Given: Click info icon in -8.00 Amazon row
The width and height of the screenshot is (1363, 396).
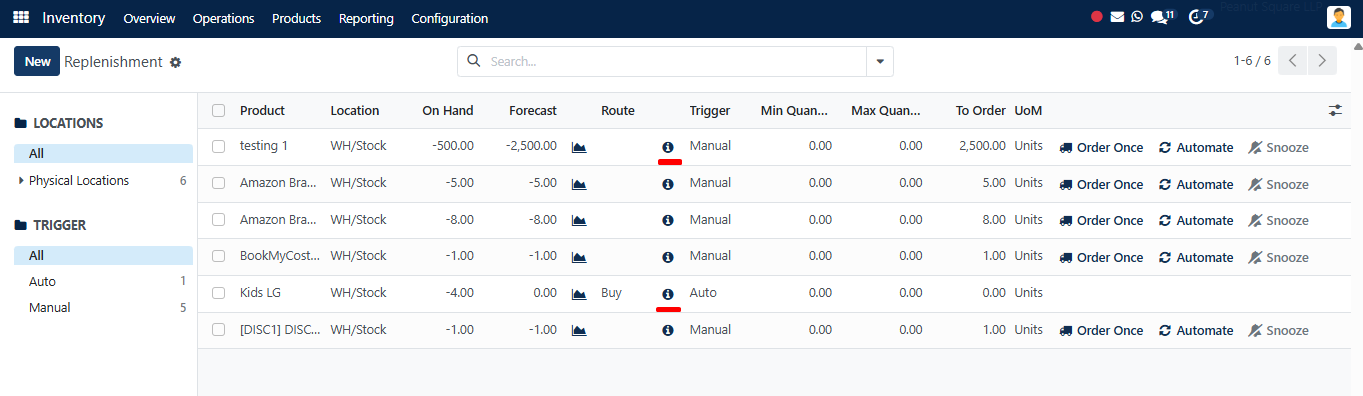Looking at the screenshot, I should coord(668,220).
